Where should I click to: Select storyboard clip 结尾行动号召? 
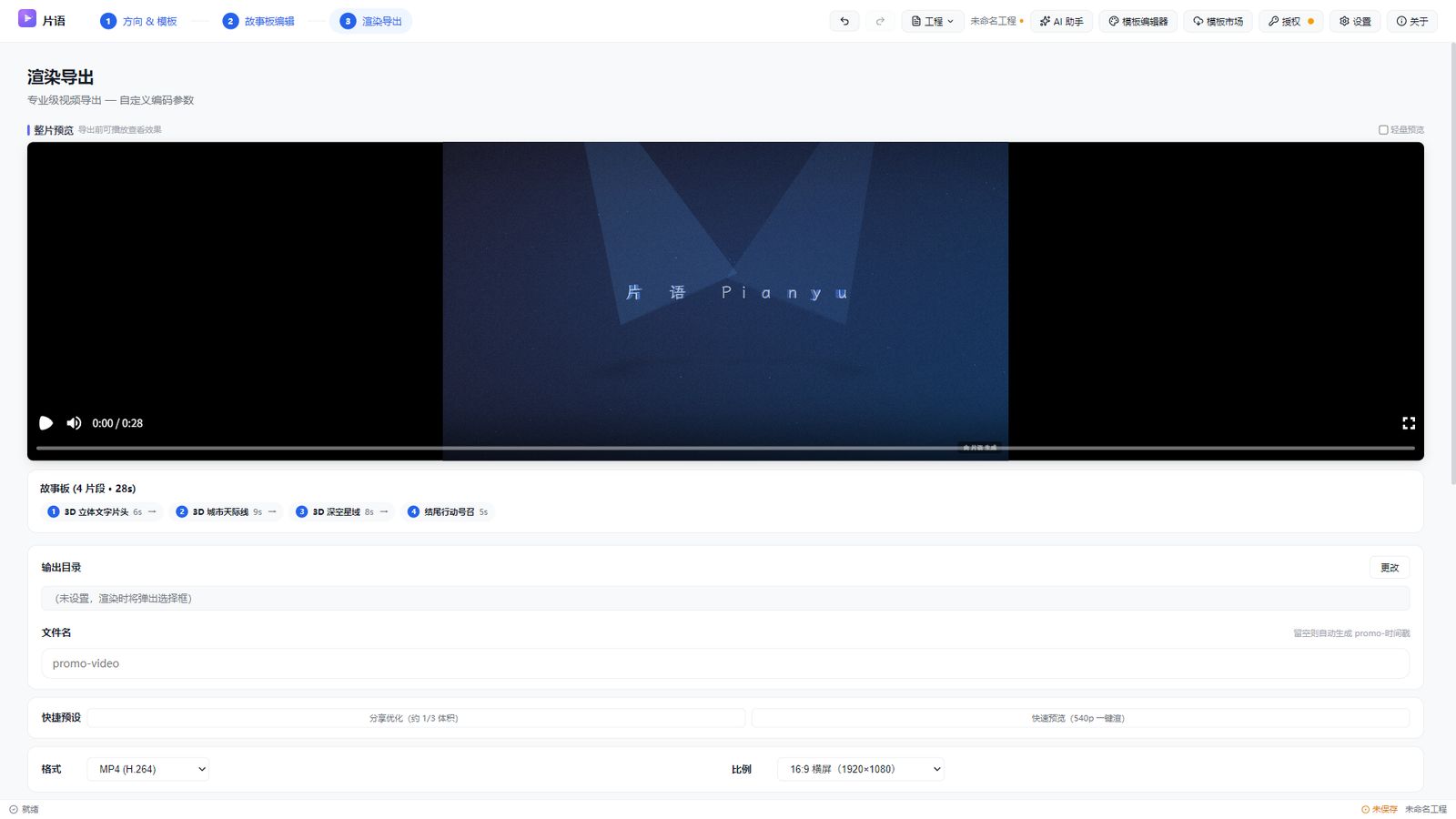click(449, 511)
